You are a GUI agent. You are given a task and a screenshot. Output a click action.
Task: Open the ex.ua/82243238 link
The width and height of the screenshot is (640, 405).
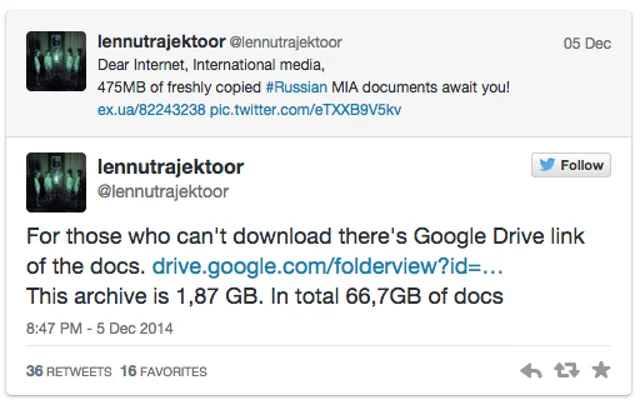151,110
